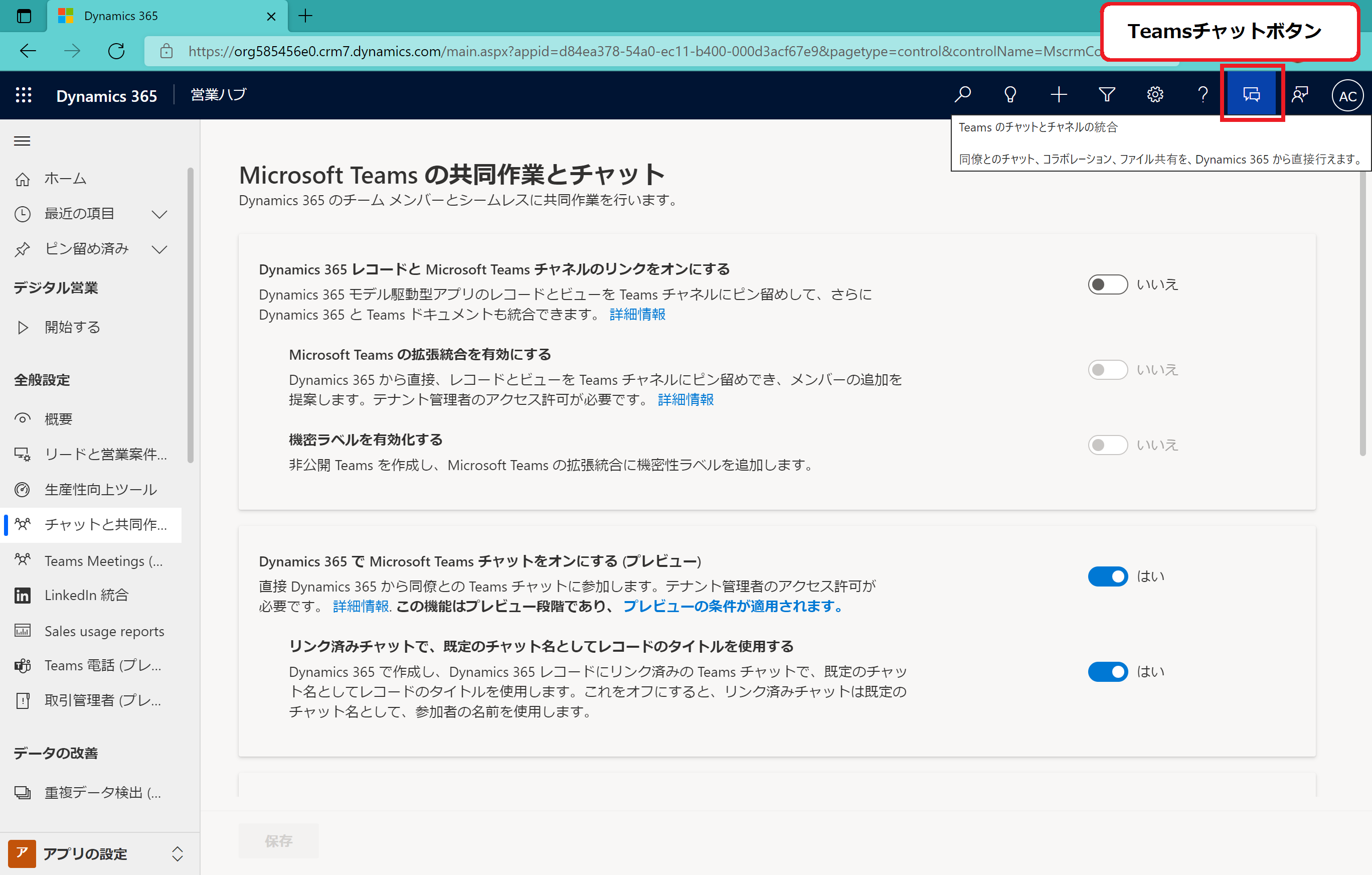Click the play icon for 開始する

(22, 327)
